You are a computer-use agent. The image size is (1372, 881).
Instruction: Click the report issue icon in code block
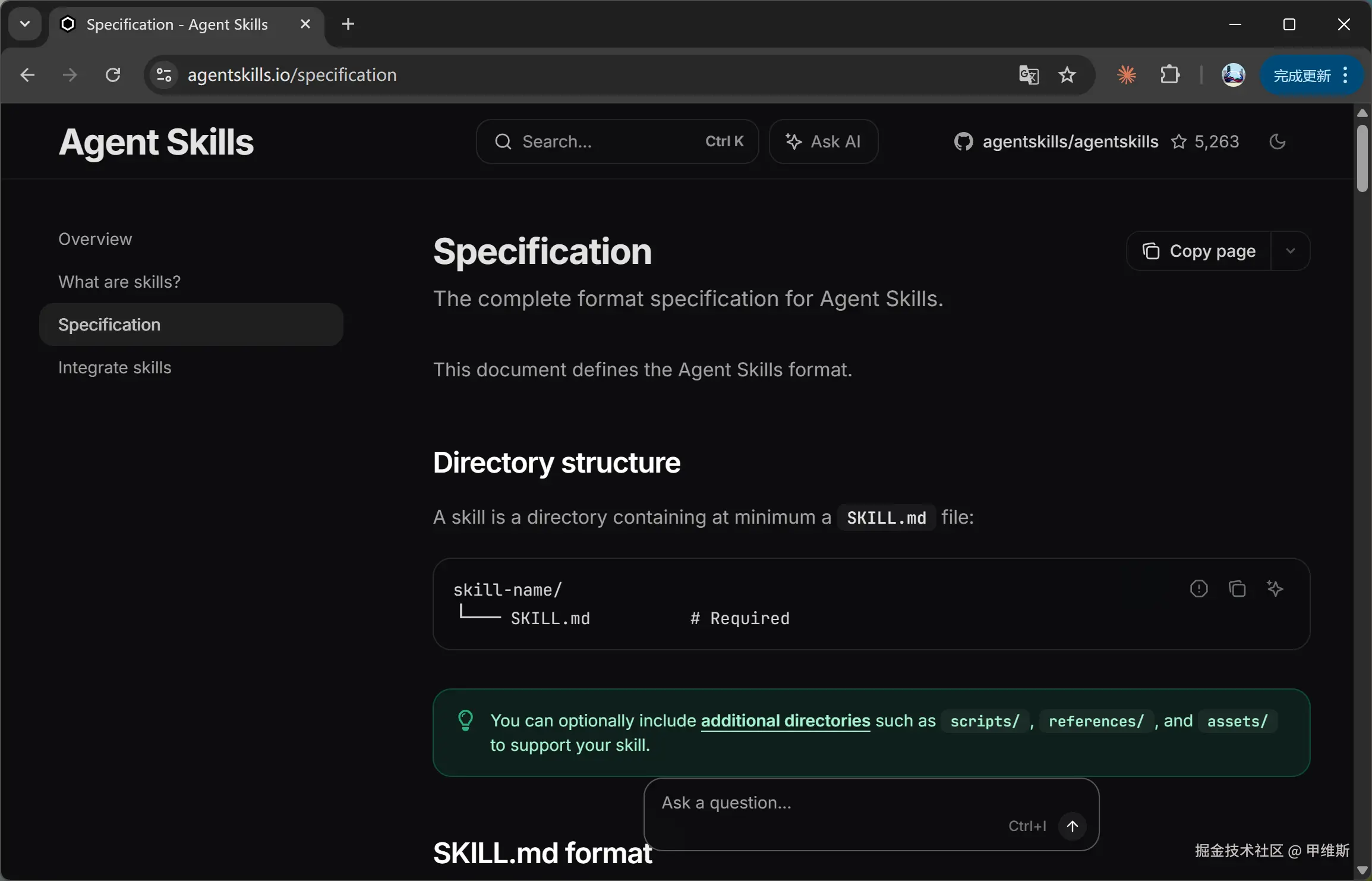[1198, 589]
